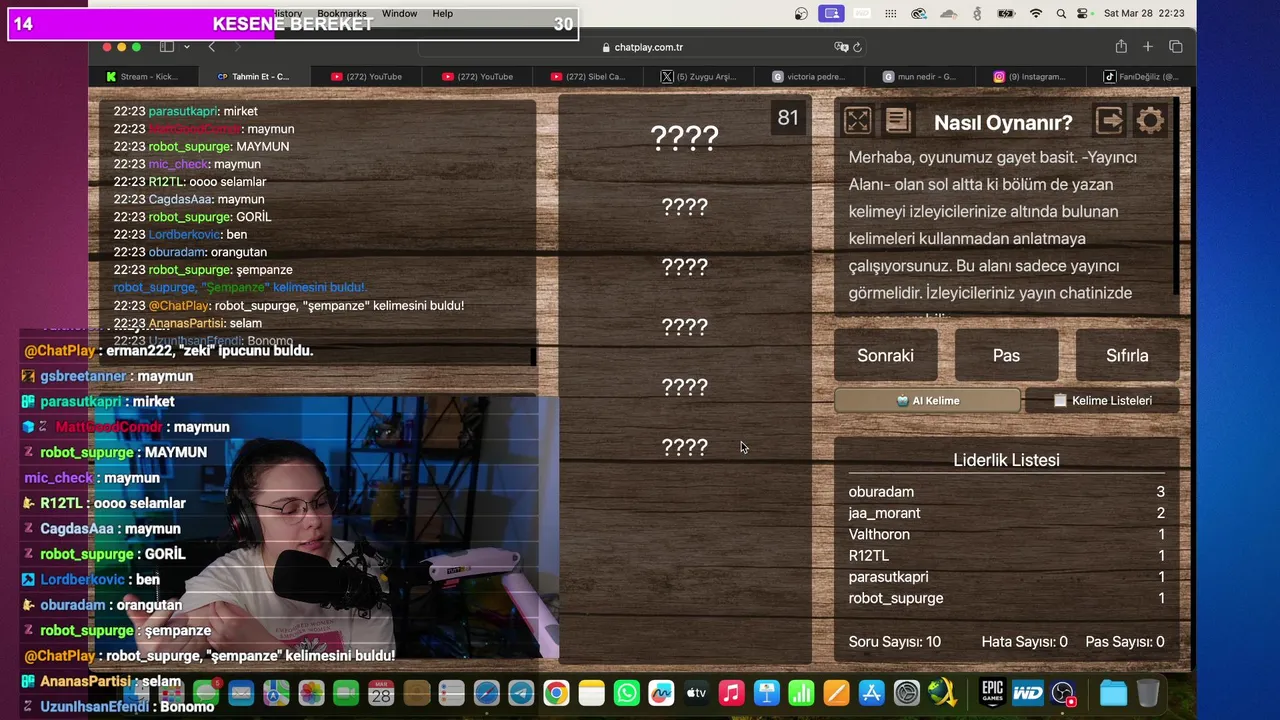The height and width of the screenshot is (720, 1280).
Task: Open WD app from the dock
Action: pos(1027,693)
